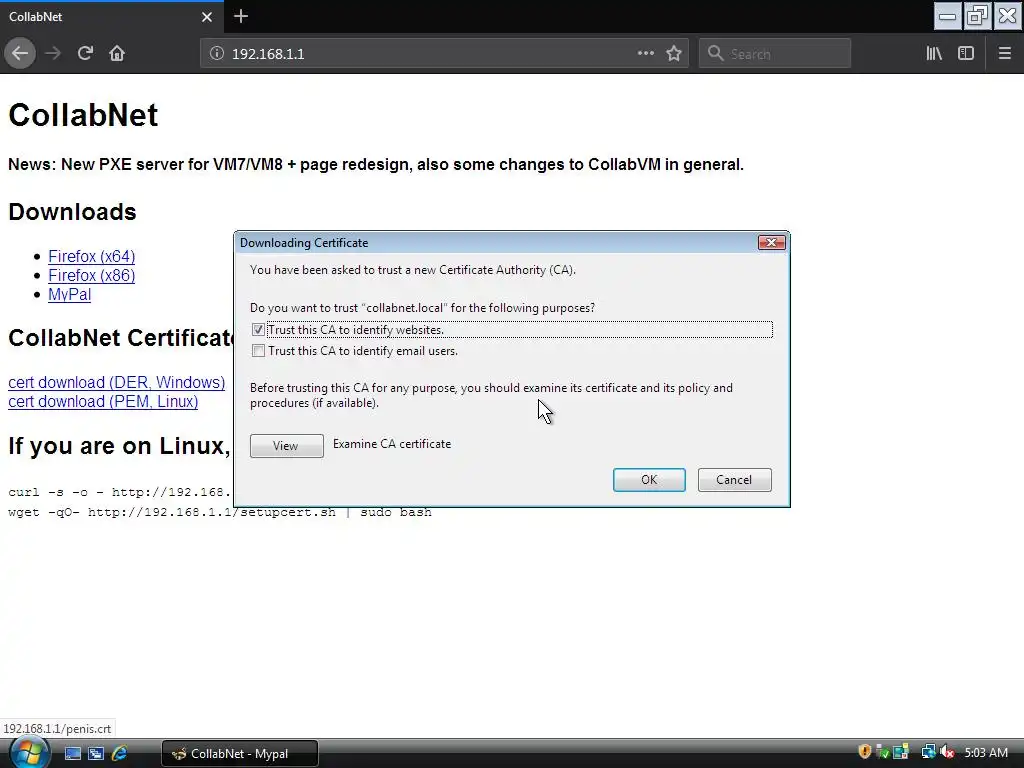Bookmark this page with the star icon
This screenshot has width=1024, height=768.
674,54
